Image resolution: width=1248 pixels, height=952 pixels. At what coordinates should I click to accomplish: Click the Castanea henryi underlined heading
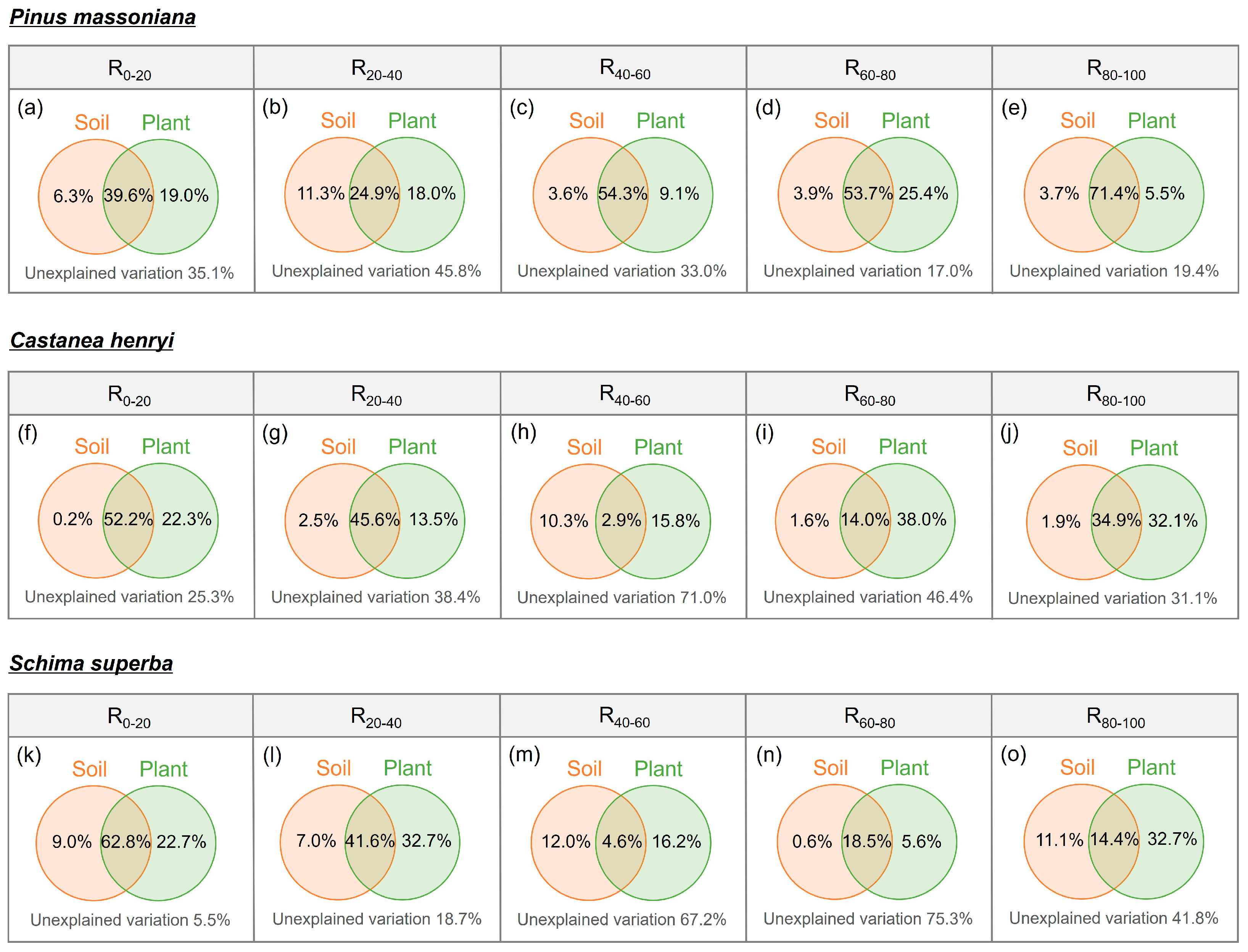[92, 341]
